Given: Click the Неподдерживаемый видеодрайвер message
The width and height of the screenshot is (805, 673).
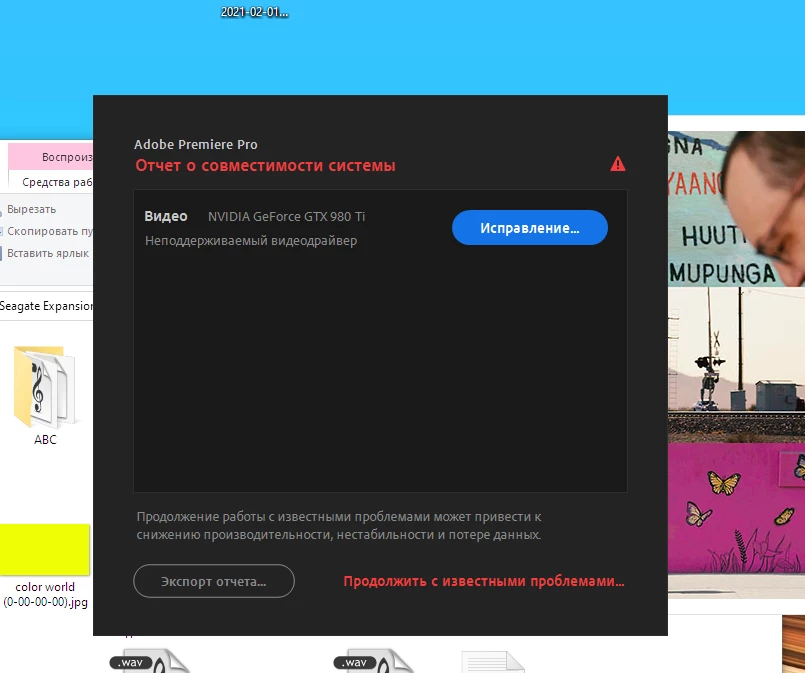Looking at the screenshot, I should [x=251, y=241].
